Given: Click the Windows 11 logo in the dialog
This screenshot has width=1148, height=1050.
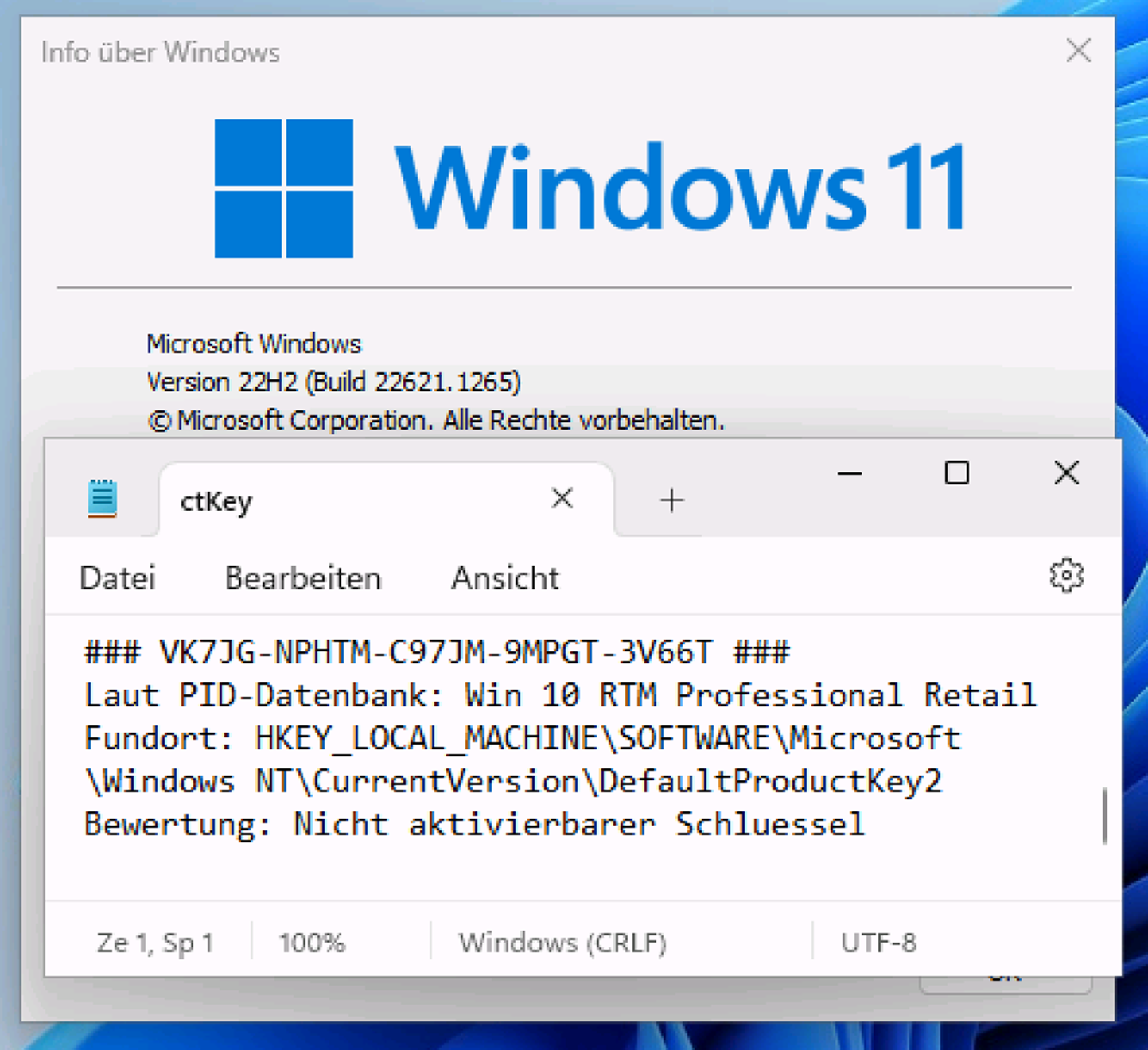Looking at the screenshot, I should pos(590,188).
